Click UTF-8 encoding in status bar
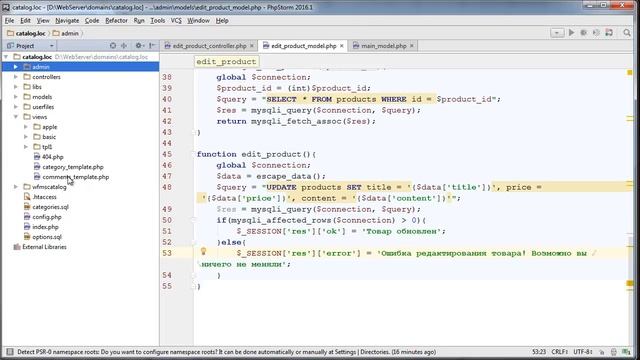The image size is (640, 360). [x=583, y=352]
